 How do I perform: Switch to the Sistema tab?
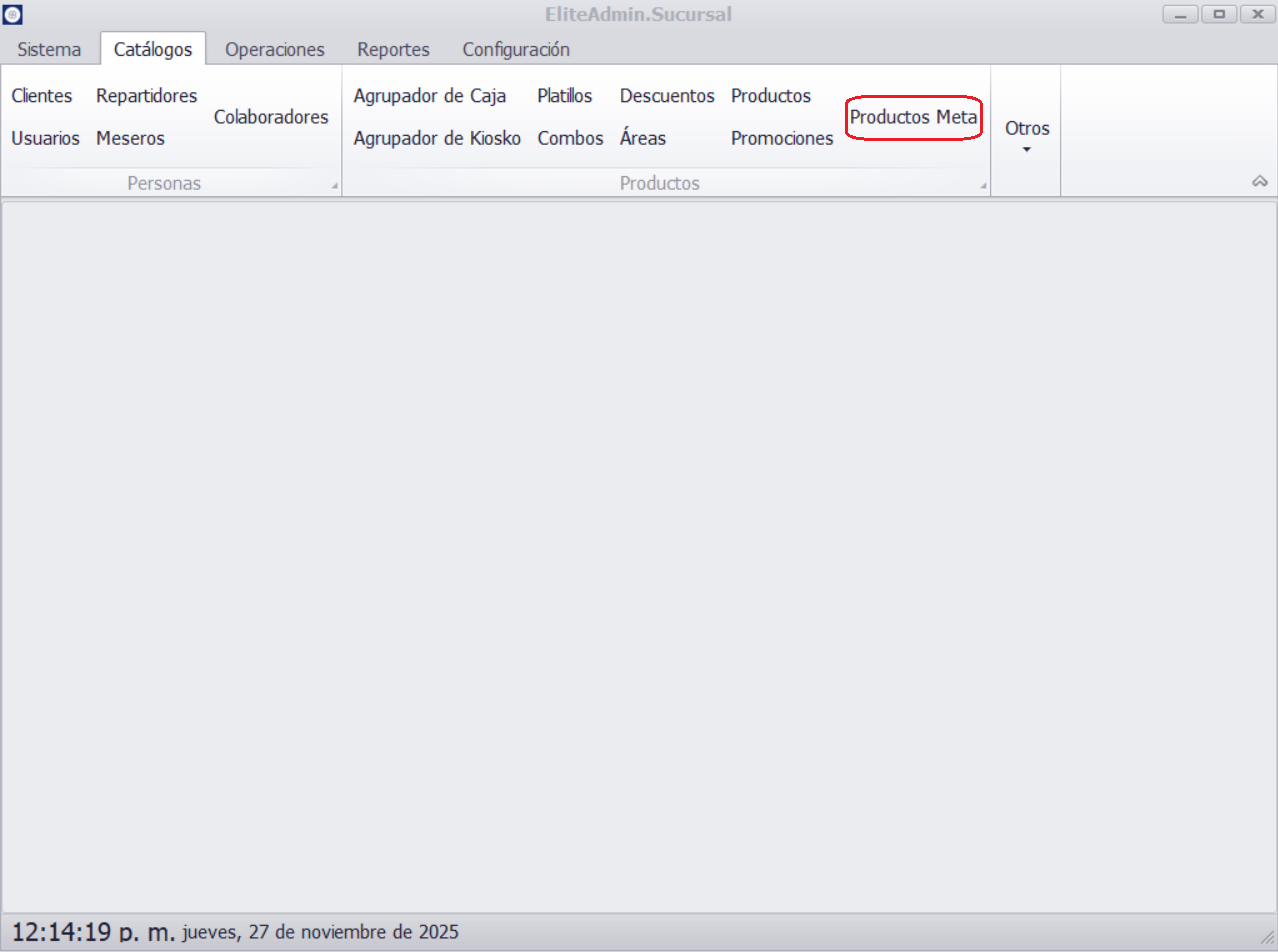coord(49,49)
